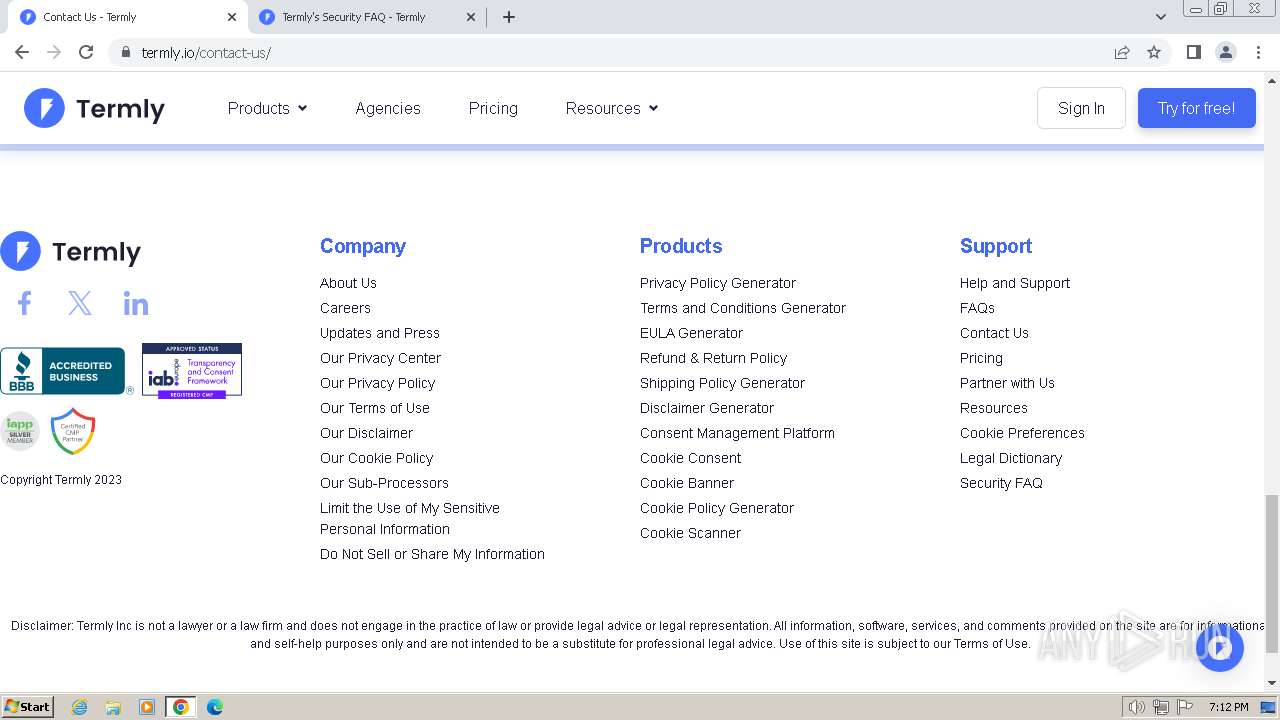
Task: Open the tab search chevron in Chrome
Action: [x=1161, y=17]
